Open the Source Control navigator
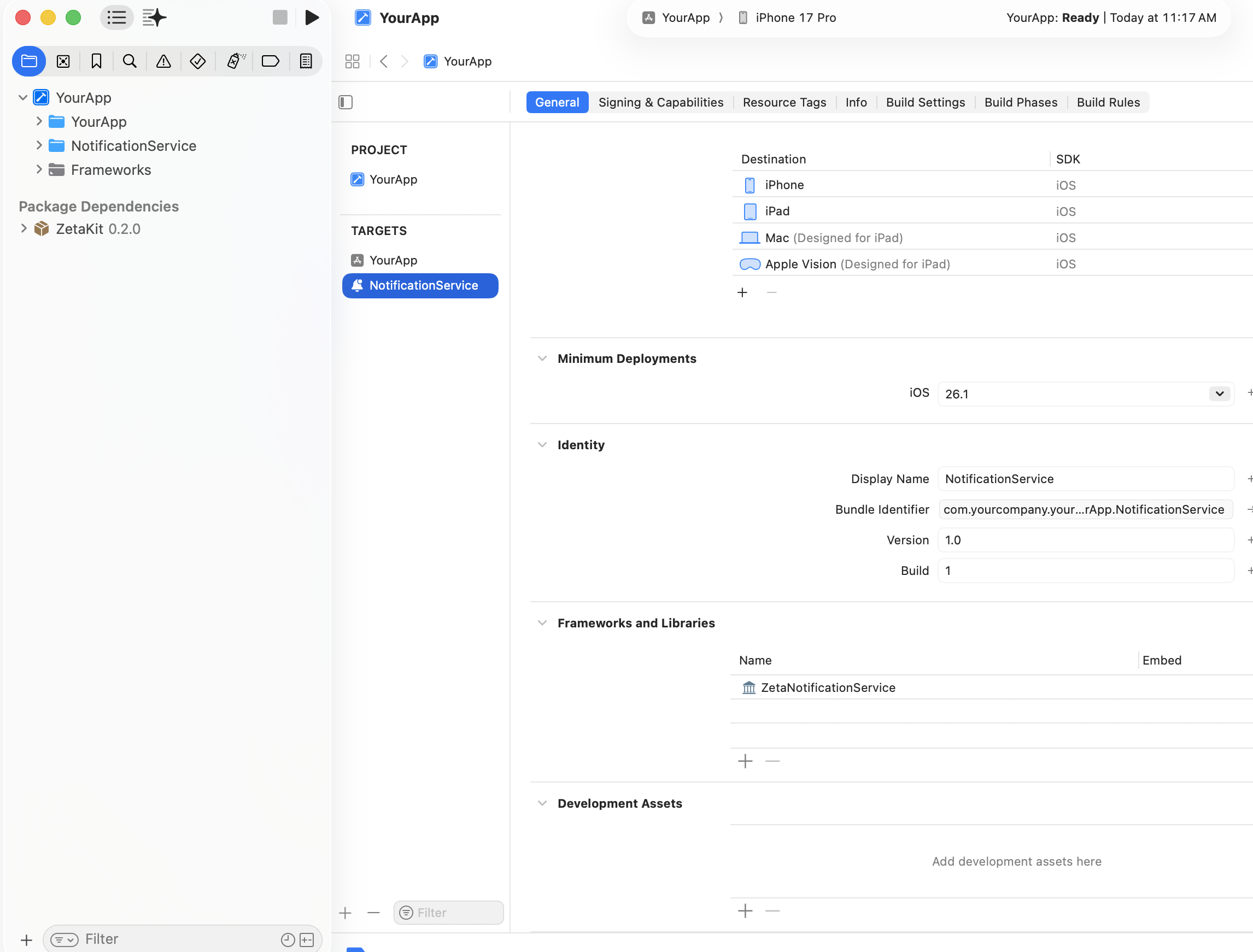1253x952 pixels. point(63,61)
